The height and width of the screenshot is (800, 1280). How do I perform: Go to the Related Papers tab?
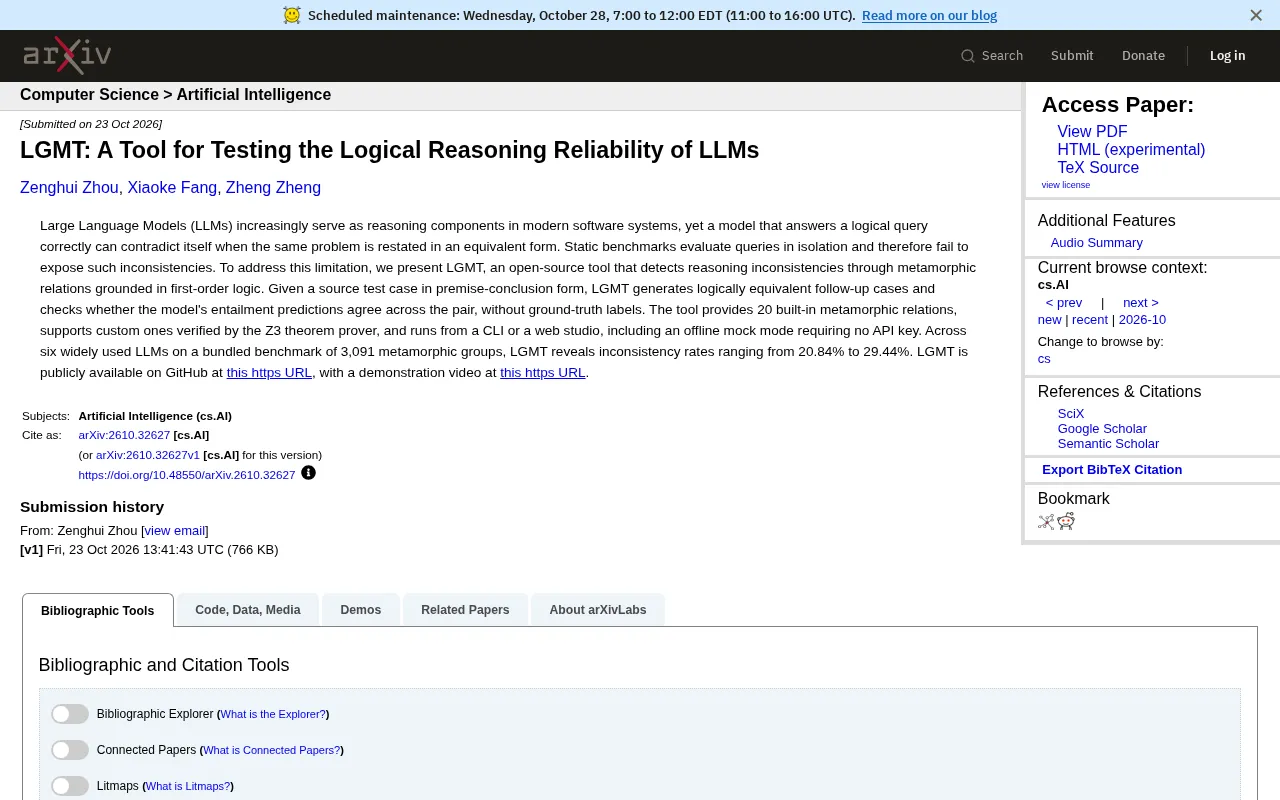pos(465,610)
